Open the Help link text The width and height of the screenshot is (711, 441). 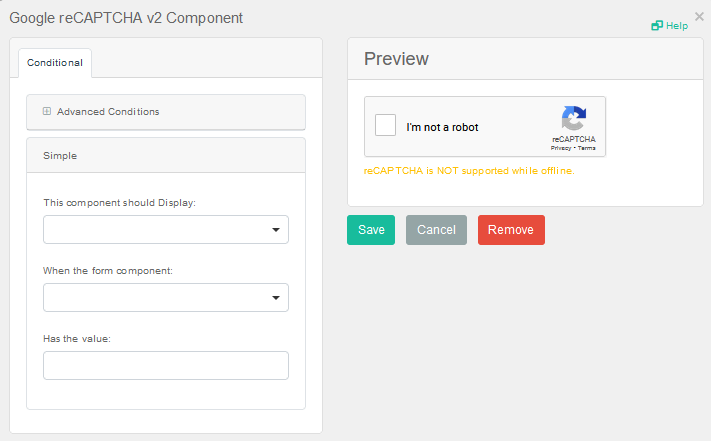tap(677, 26)
